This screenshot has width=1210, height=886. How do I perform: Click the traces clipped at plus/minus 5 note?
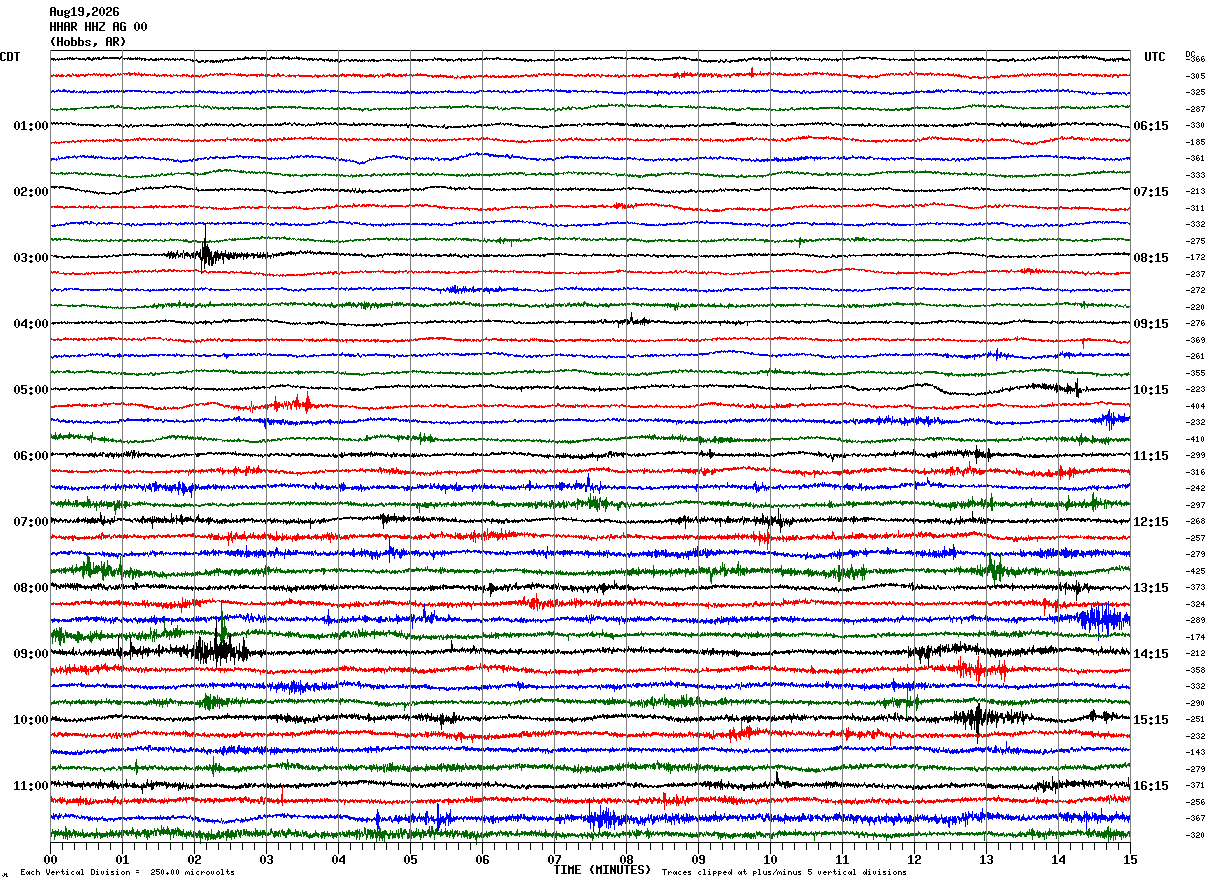[x=784, y=873]
